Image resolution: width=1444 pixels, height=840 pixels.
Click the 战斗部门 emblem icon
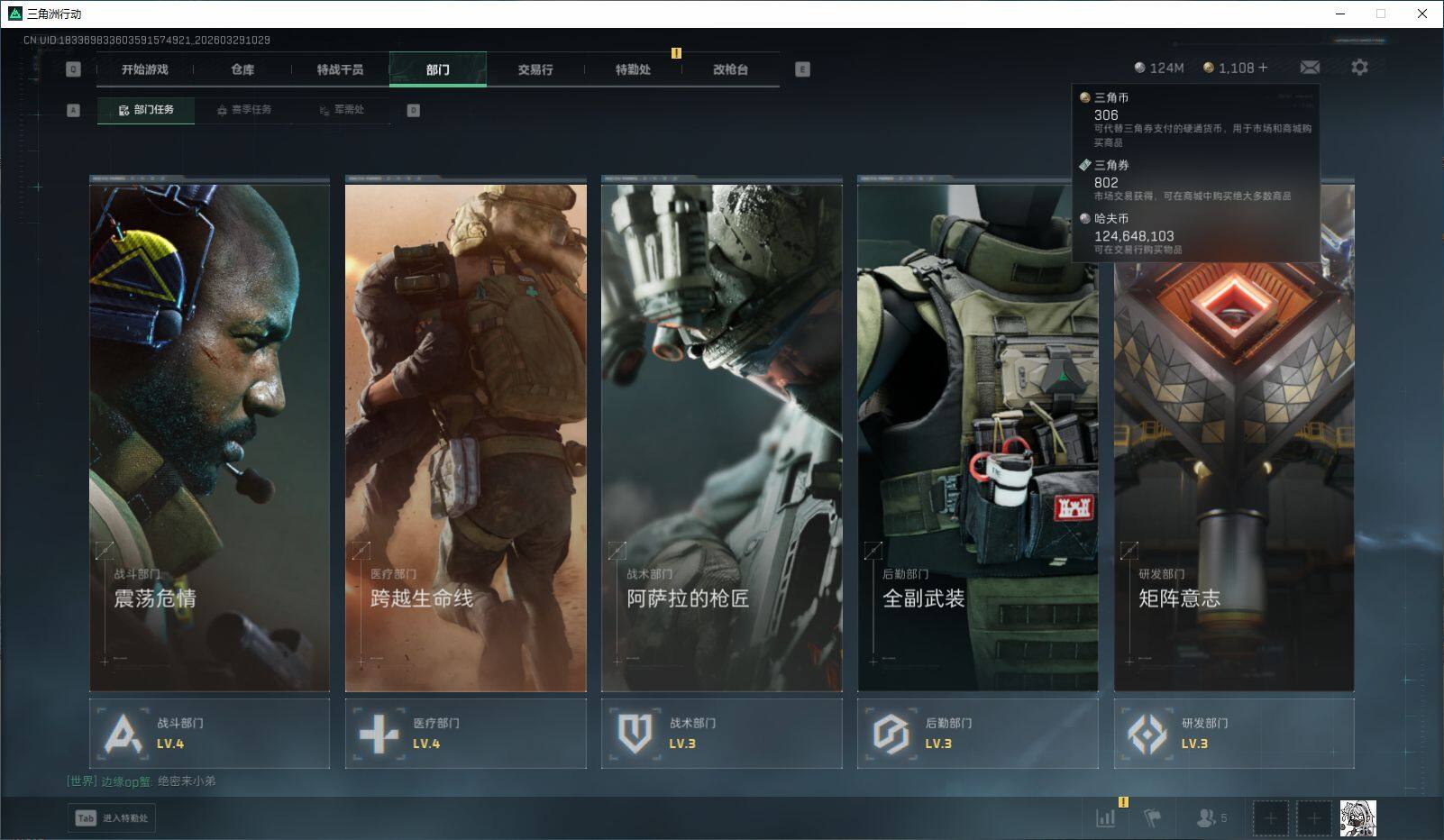123,734
